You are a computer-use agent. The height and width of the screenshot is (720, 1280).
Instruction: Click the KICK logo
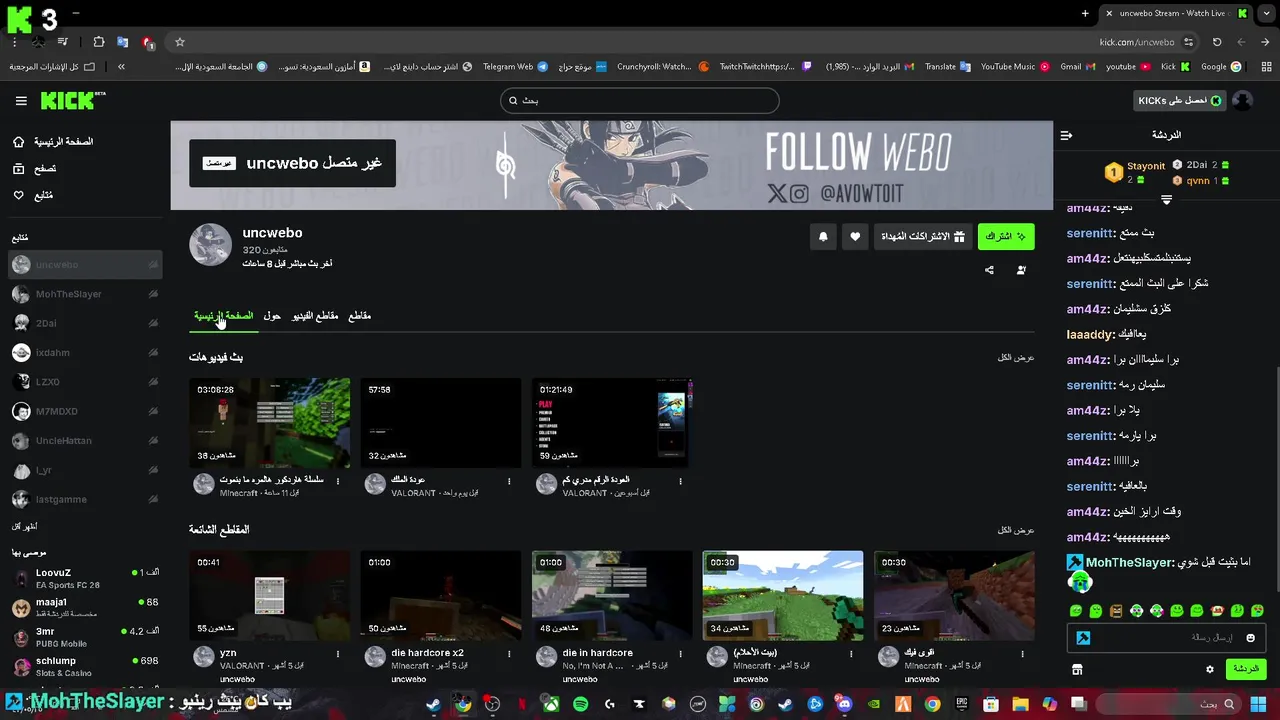click(x=72, y=100)
